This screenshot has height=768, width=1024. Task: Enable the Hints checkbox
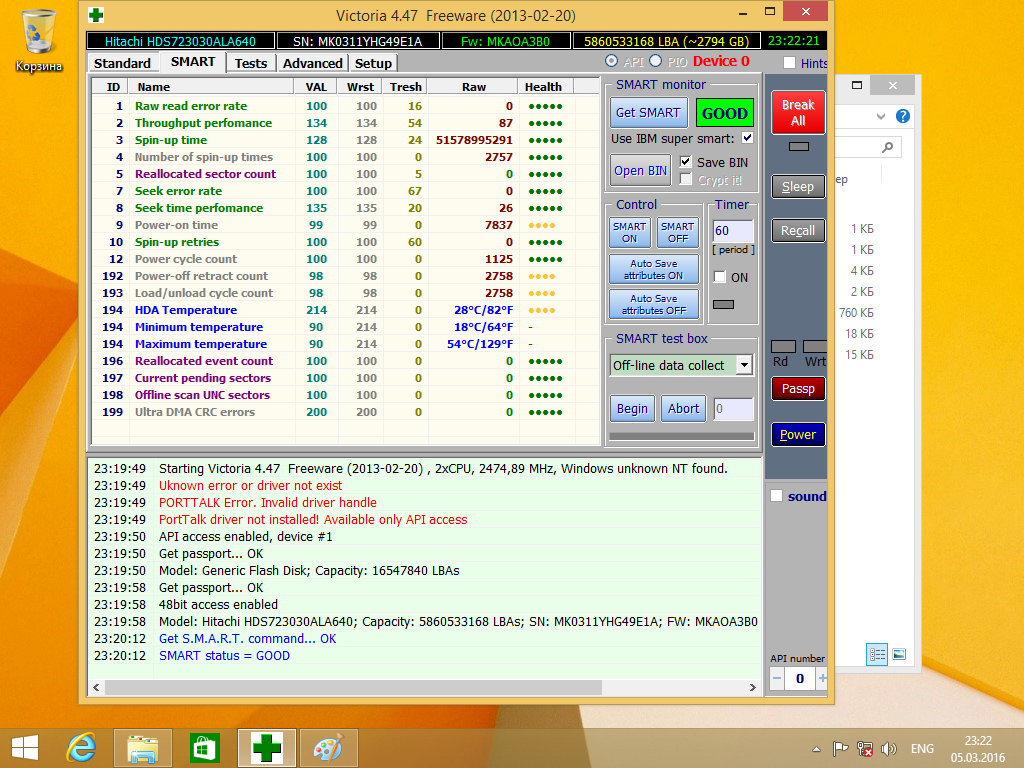coord(790,63)
